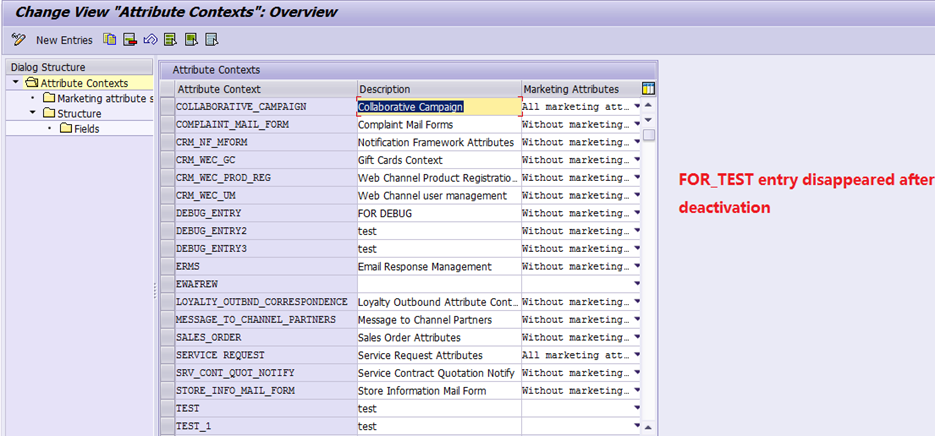The width and height of the screenshot is (935, 436).
Task: Open Marketing Attributes dropdown for LOYALTY_OUTBND_CORRESPONDENCE
Action: pos(637,302)
